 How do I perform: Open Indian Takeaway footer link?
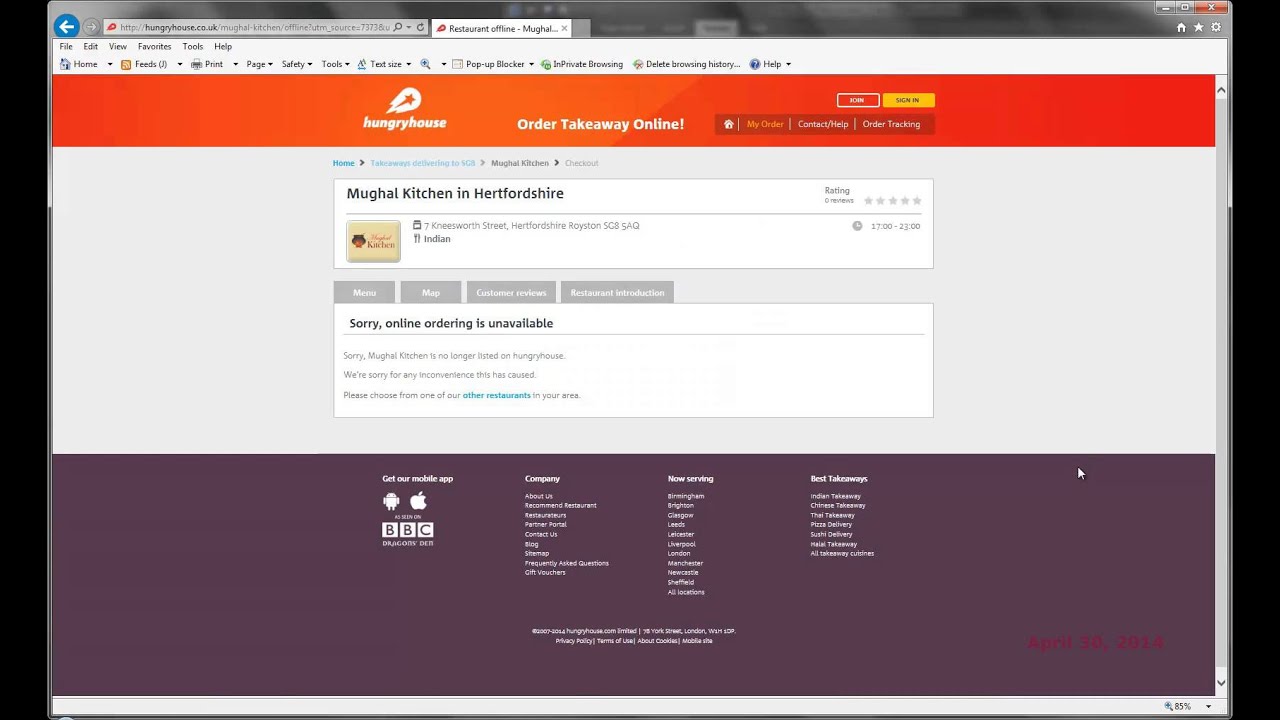836,496
